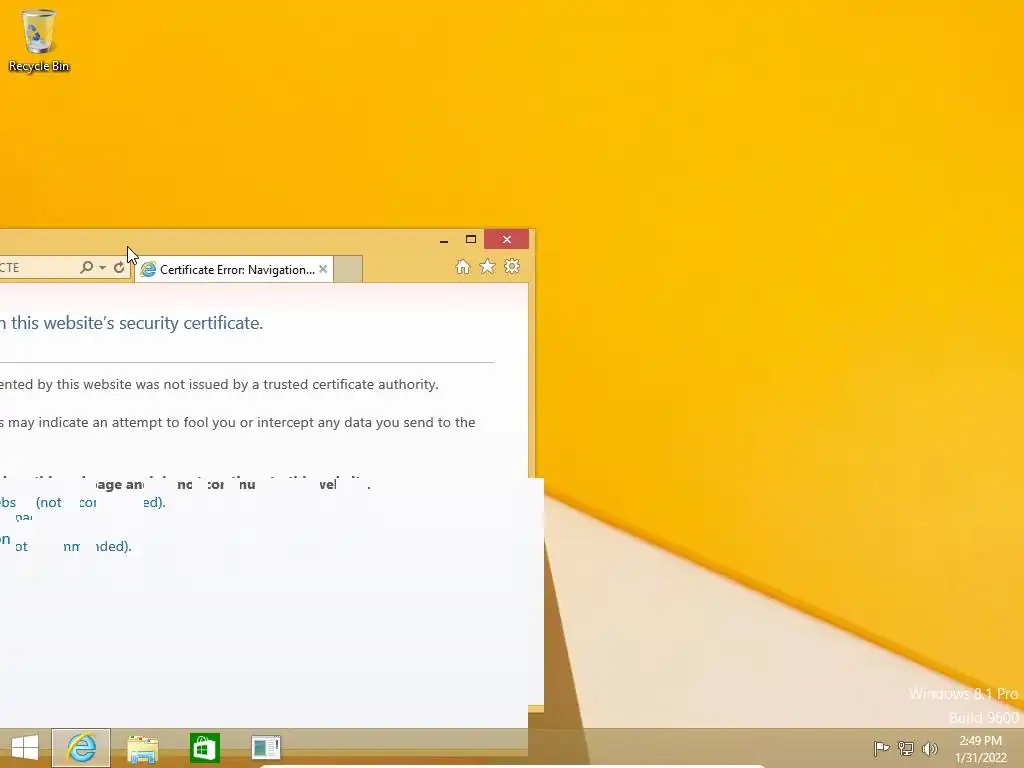Image resolution: width=1024 pixels, height=768 pixels.
Task: Refresh the page with the reload icon
Action: (119, 268)
